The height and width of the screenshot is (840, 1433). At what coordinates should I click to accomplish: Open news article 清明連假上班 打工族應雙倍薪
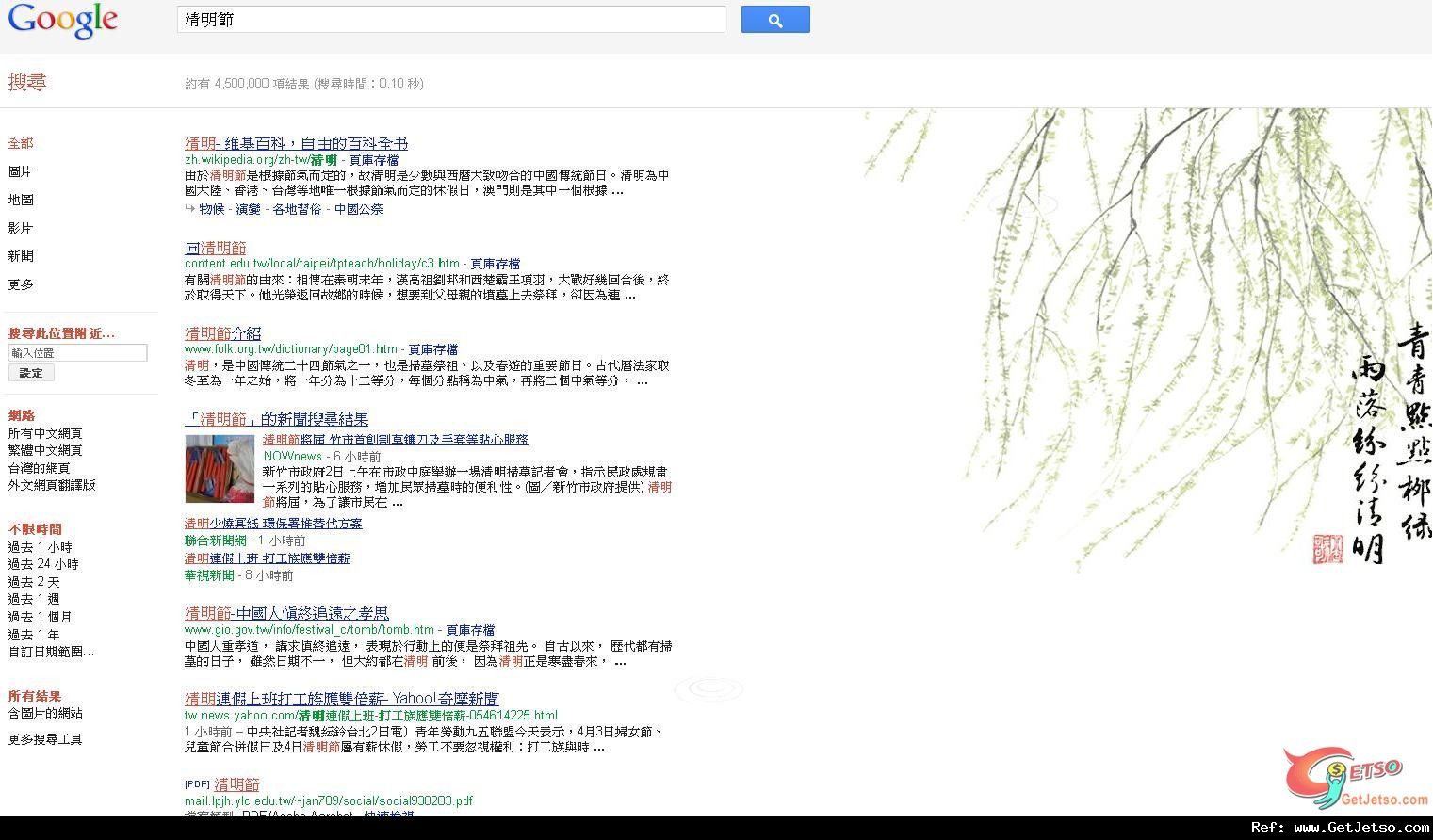268,558
